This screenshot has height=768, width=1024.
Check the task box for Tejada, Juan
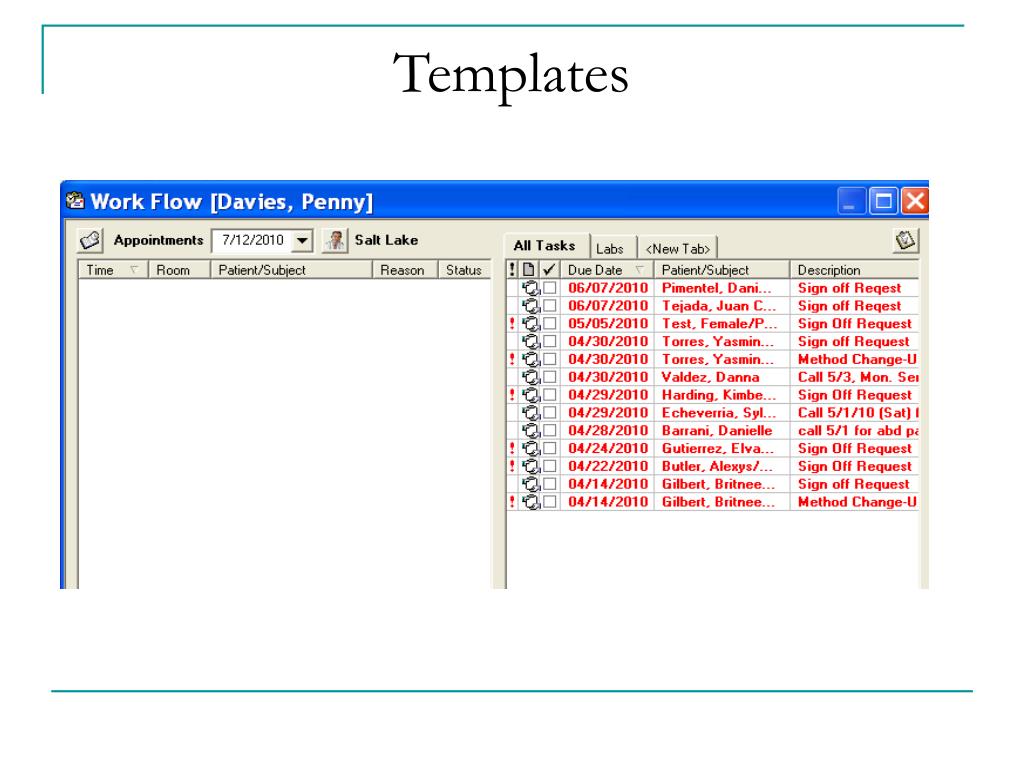[x=550, y=306]
